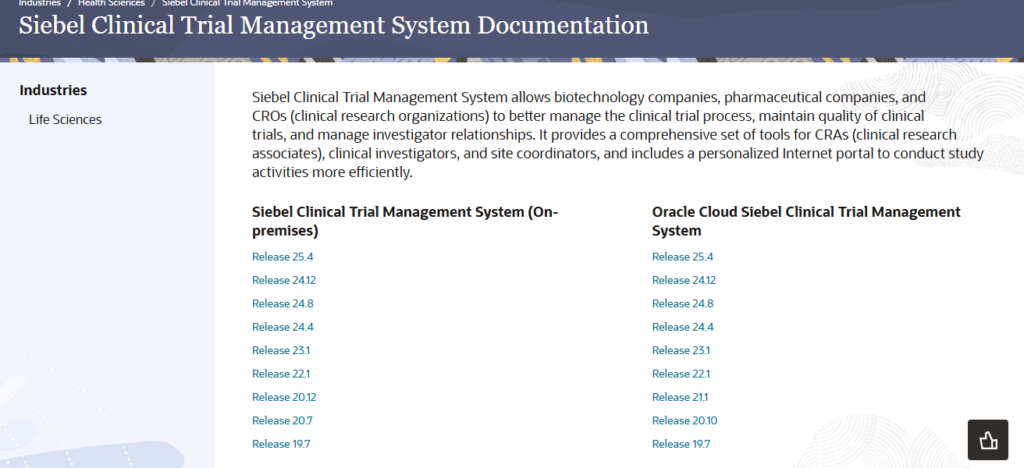1024x468 pixels.
Task: Click the Oracle Cloud Siebel section heading
Action: [x=806, y=221]
